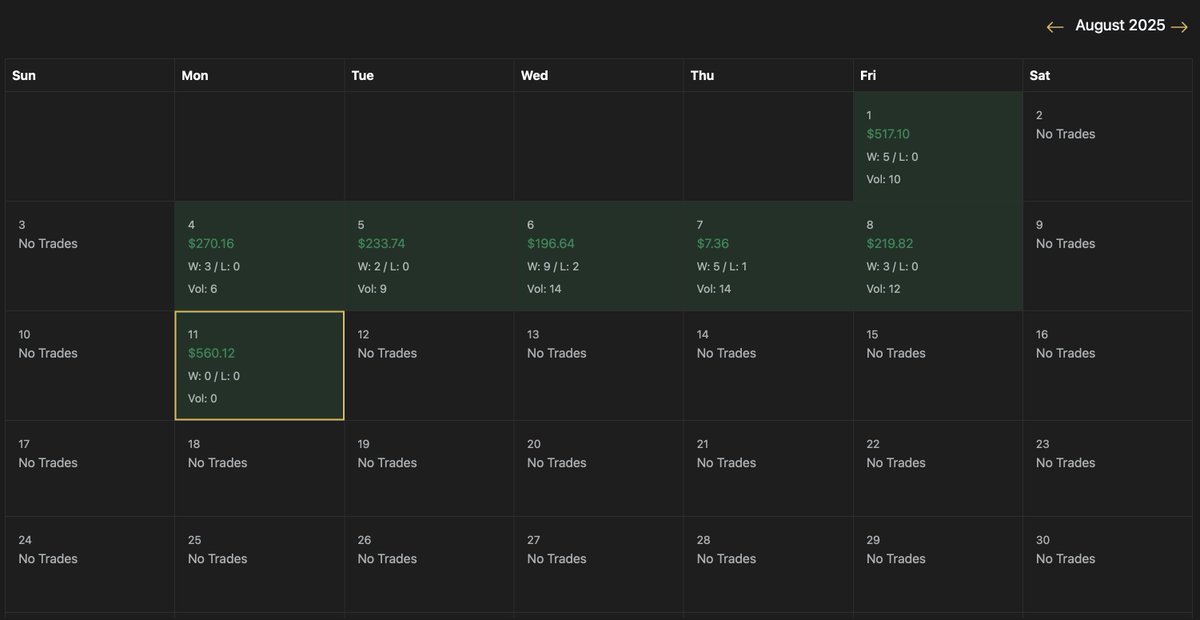Click W: 0 / L: 0 on August 11
1200x620 pixels.
(214, 376)
